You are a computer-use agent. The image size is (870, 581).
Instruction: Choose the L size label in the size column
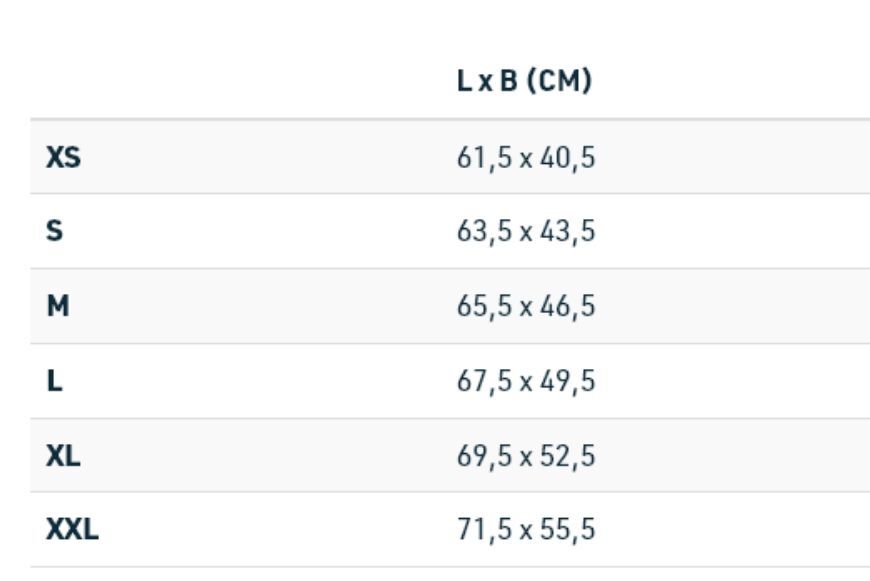point(54,381)
